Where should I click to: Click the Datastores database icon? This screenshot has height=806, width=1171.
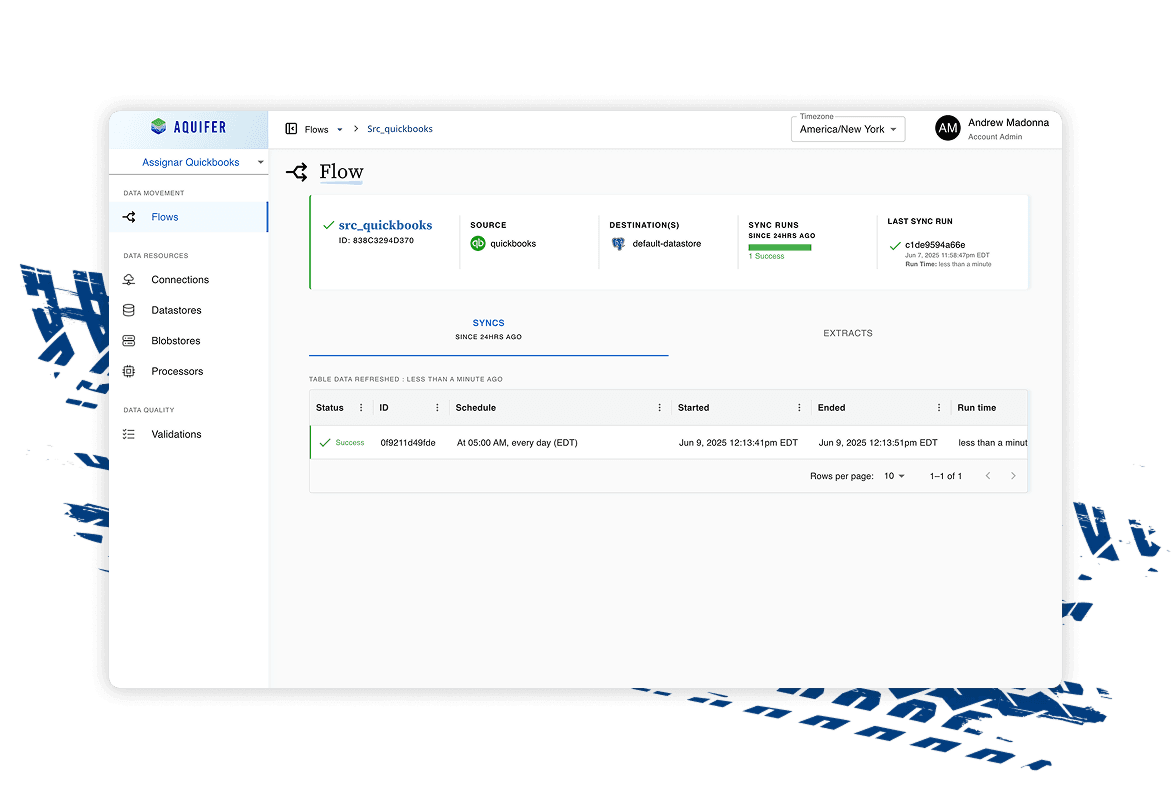pos(129,310)
